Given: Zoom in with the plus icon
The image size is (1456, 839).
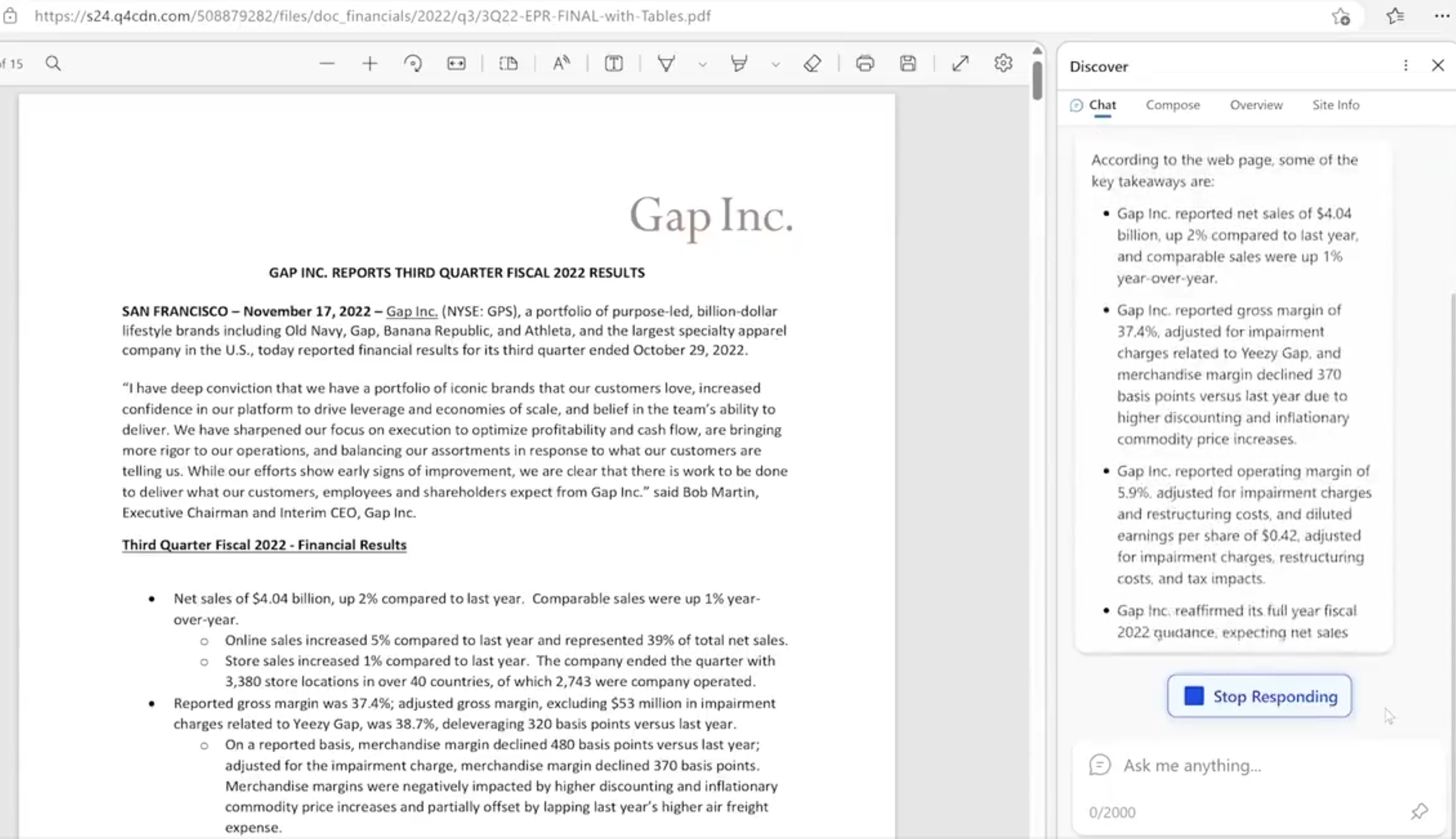Looking at the screenshot, I should tap(370, 64).
